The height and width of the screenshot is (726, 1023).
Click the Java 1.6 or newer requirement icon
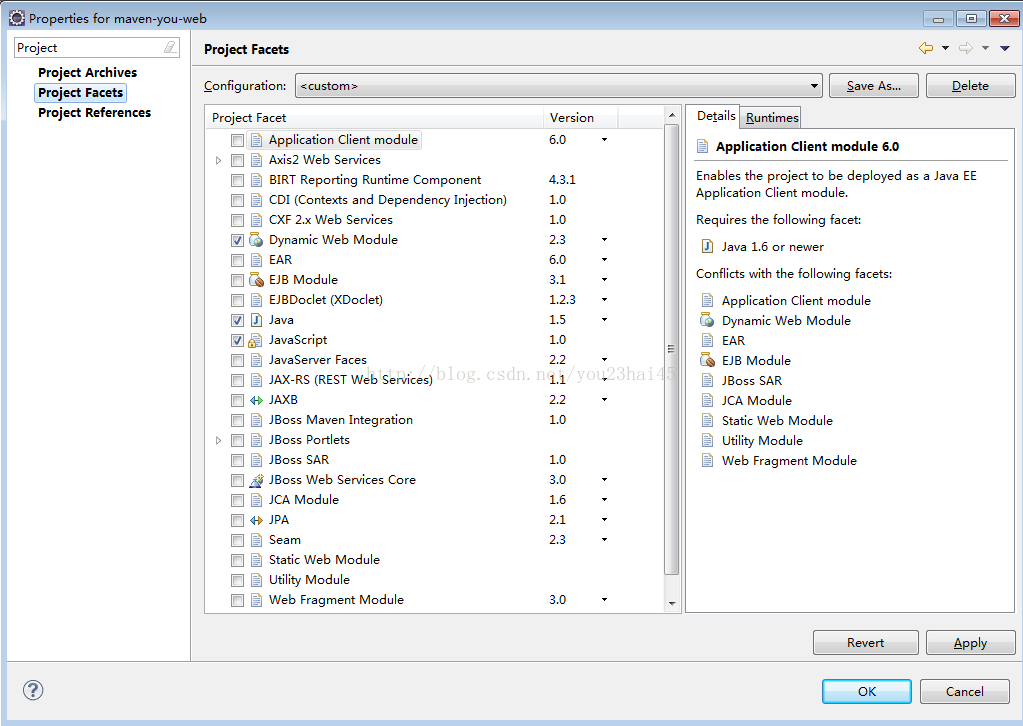tap(707, 247)
